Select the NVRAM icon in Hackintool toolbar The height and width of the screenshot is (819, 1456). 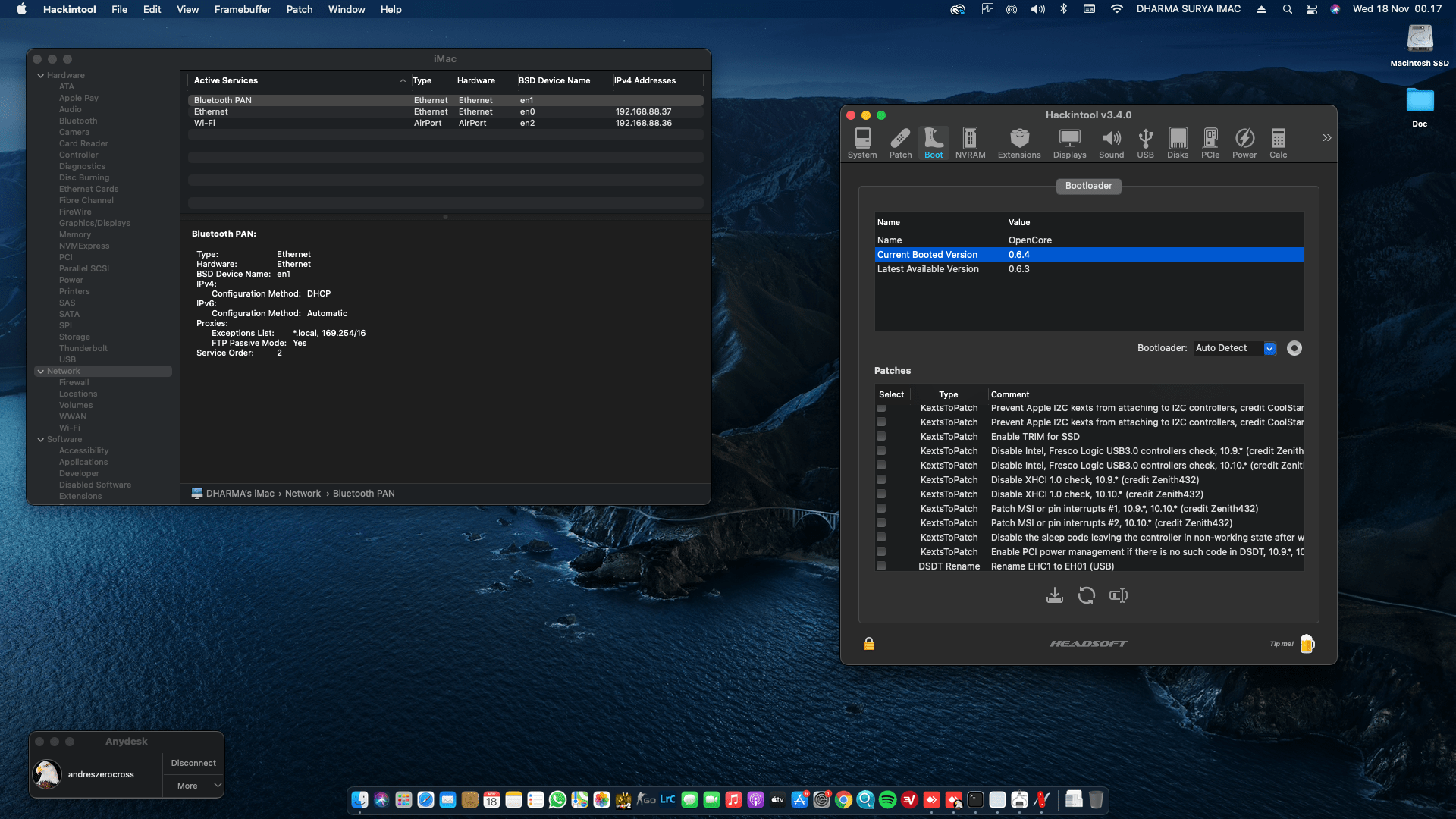pos(970,143)
